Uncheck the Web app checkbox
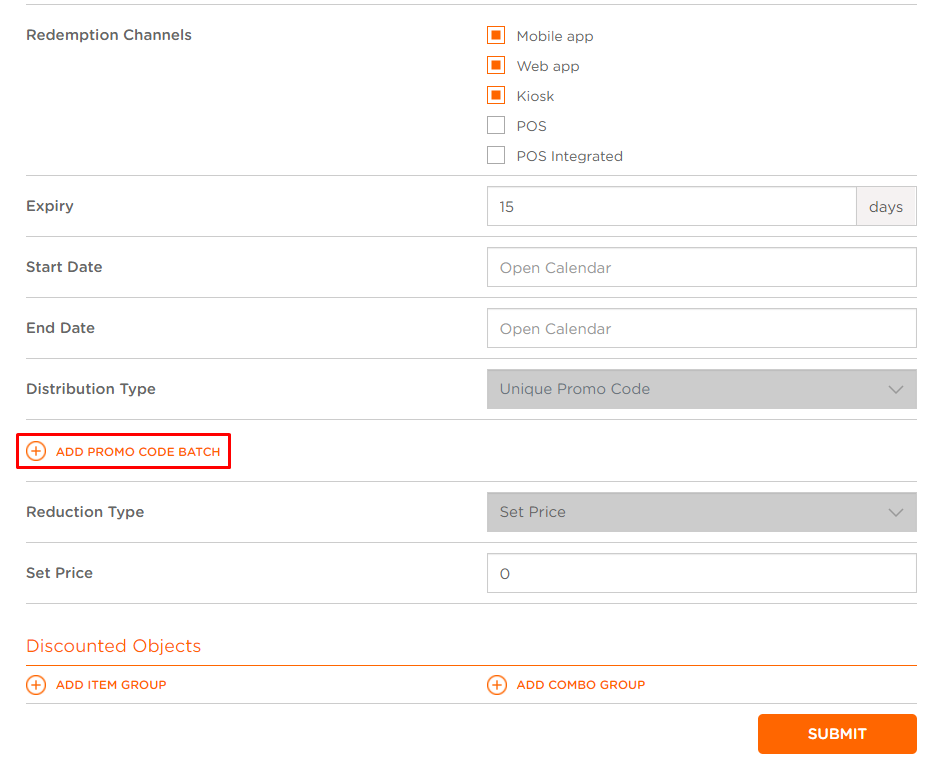Screen dimensions: 946x783 (x=496, y=65)
